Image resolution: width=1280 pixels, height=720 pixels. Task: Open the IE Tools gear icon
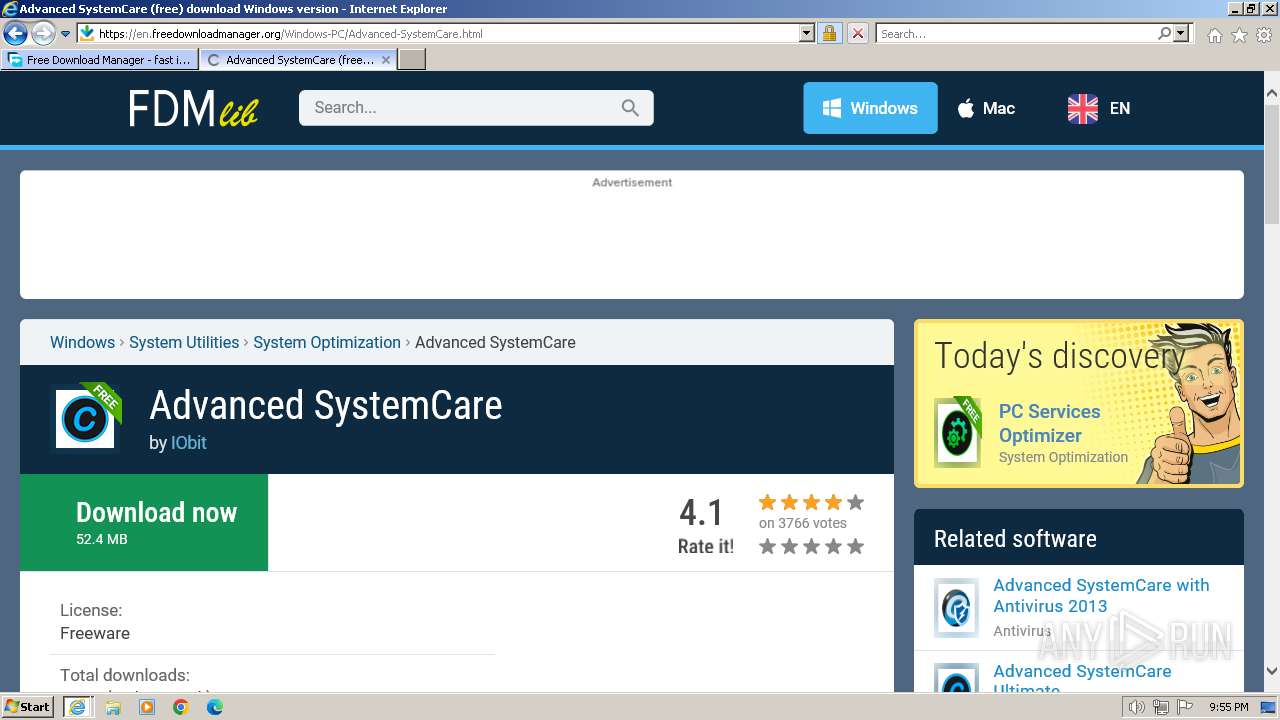pos(1264,35)
